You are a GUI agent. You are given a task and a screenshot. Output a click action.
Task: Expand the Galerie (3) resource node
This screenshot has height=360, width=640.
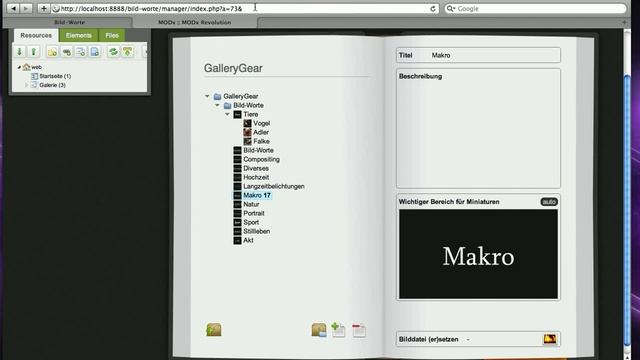(27, 85)
